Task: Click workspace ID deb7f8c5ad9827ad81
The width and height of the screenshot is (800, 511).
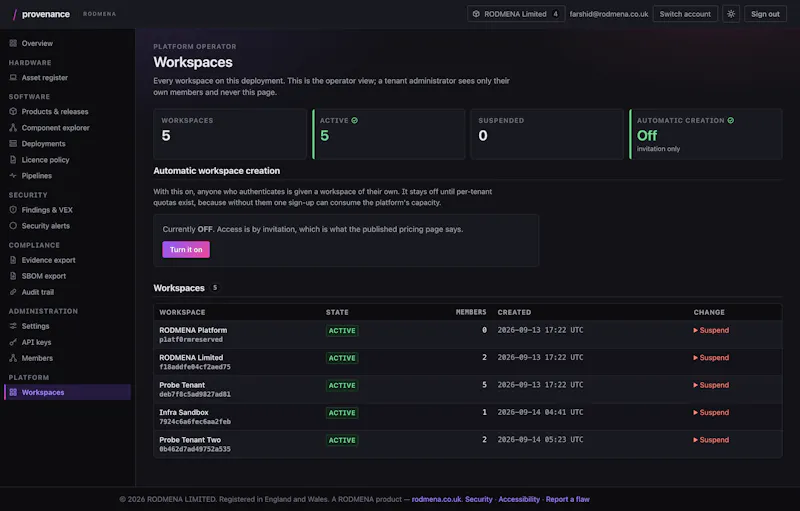Action: tap(195, 394)
